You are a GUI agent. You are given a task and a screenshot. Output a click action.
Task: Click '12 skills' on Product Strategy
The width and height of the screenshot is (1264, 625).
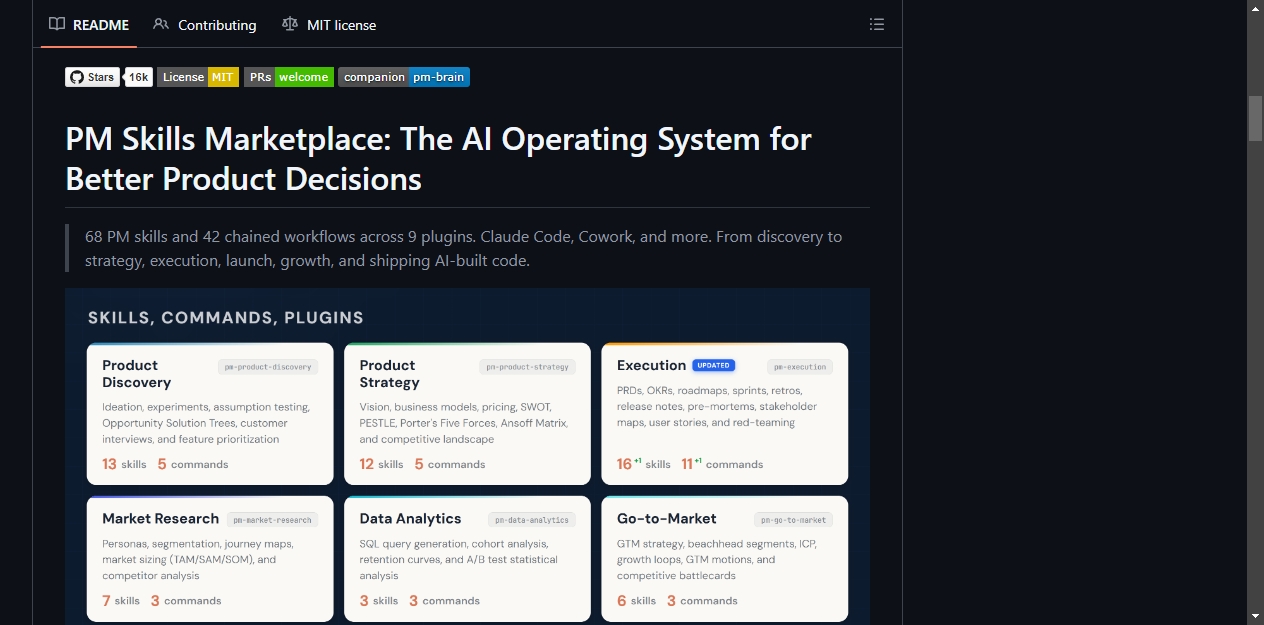(381, 464)
